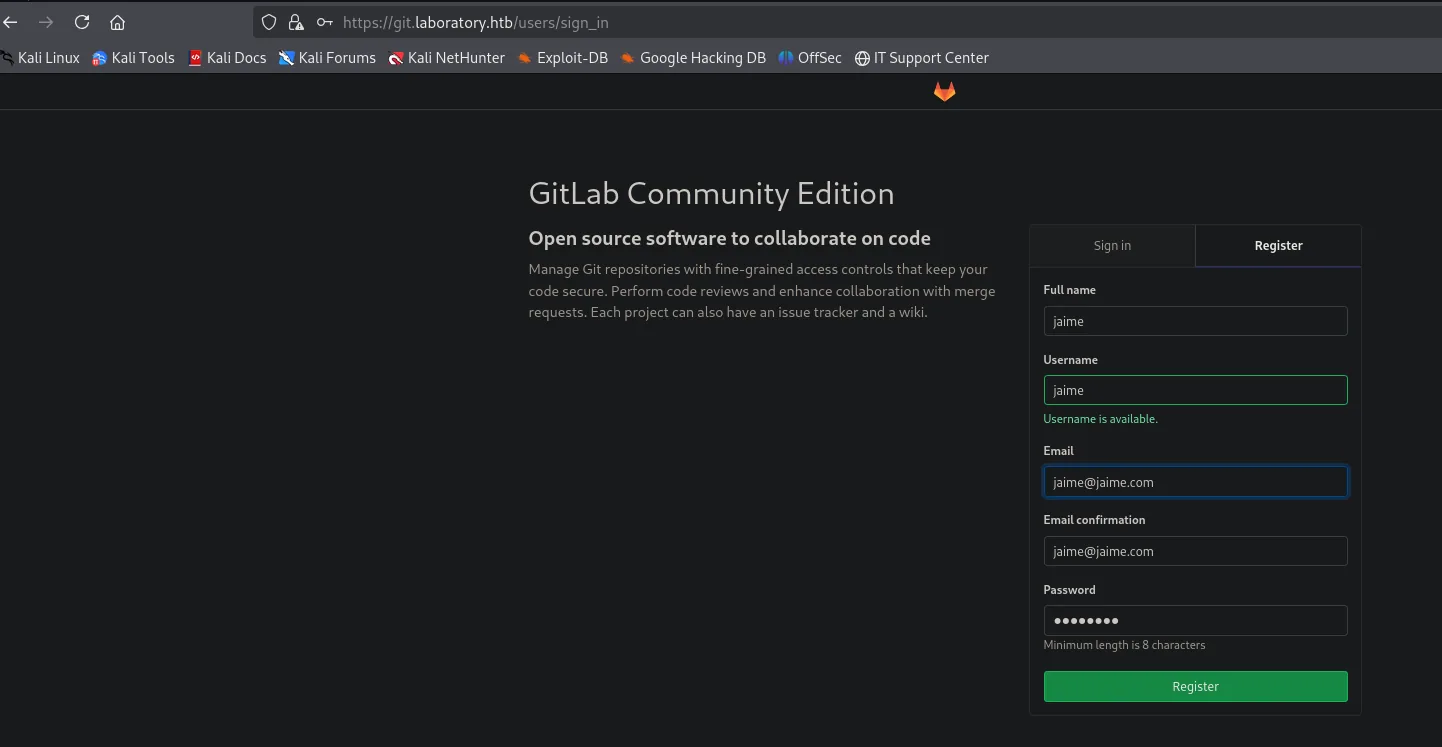Click the Full name input field
The height and width of the screenshot is (747, 1442).
click(x=1195, y=321)
